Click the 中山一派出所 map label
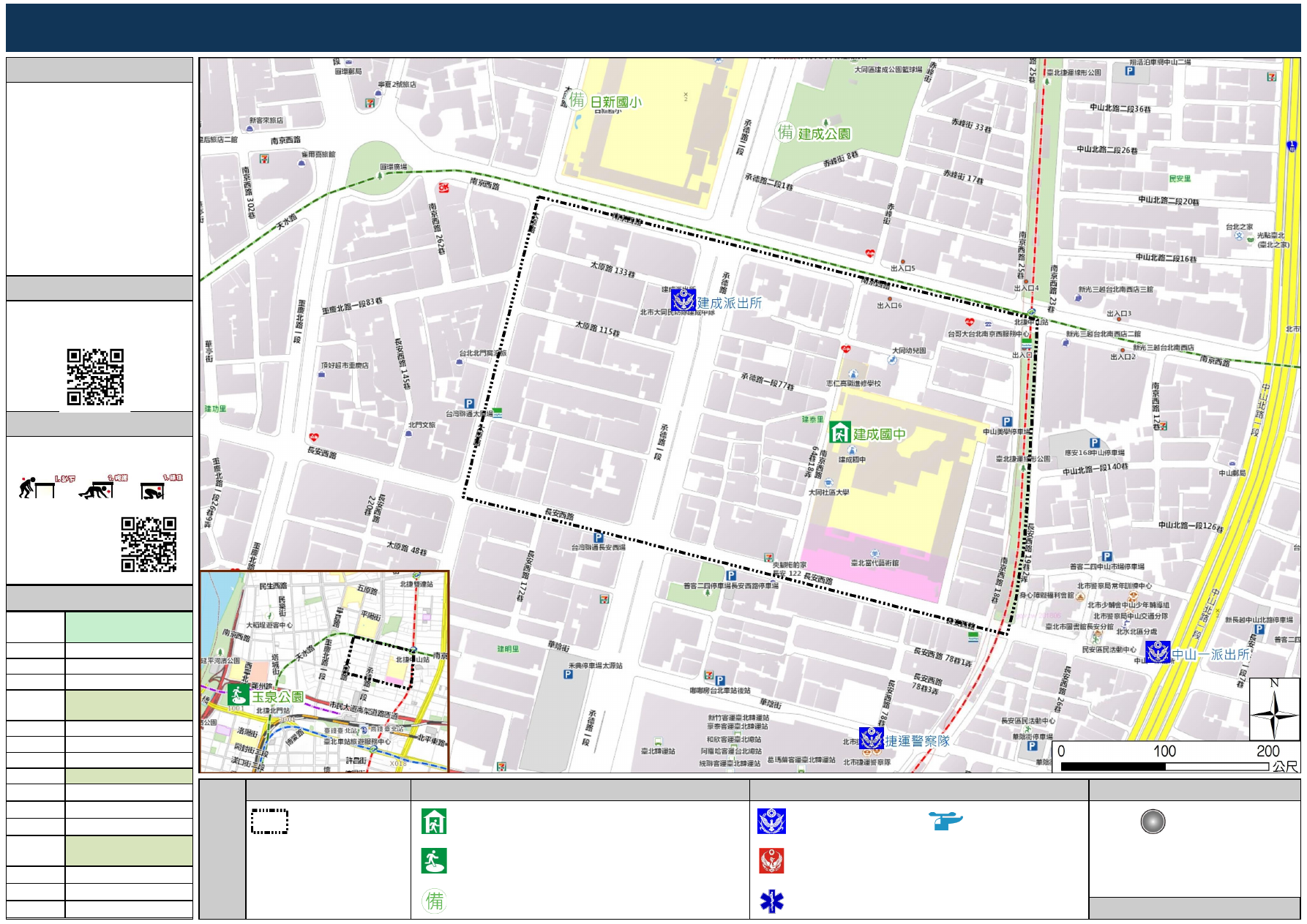This screenshot has height=924, width=1307. click(x=1210, y=654)
